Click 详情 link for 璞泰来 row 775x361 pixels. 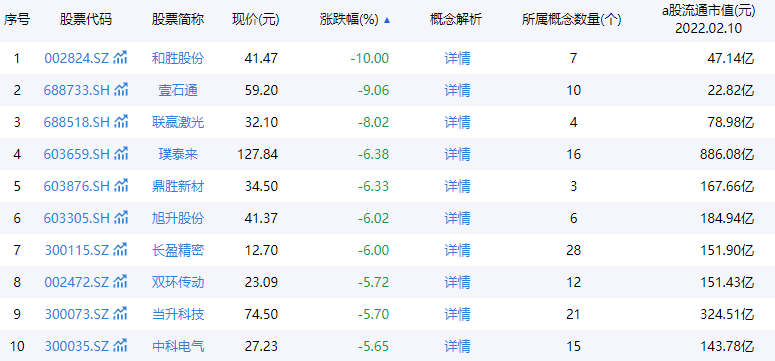(x=457, y=155)
